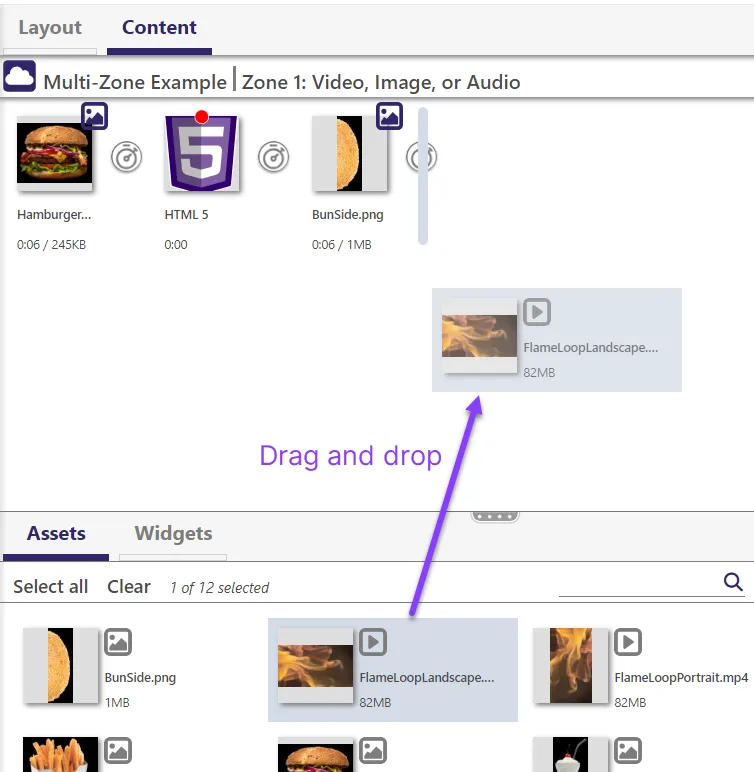The image size is (754, 772).
Task: Select the hamburger asset thumbnail in Assets
Action: pyautogui.click(x=316, y=754)
